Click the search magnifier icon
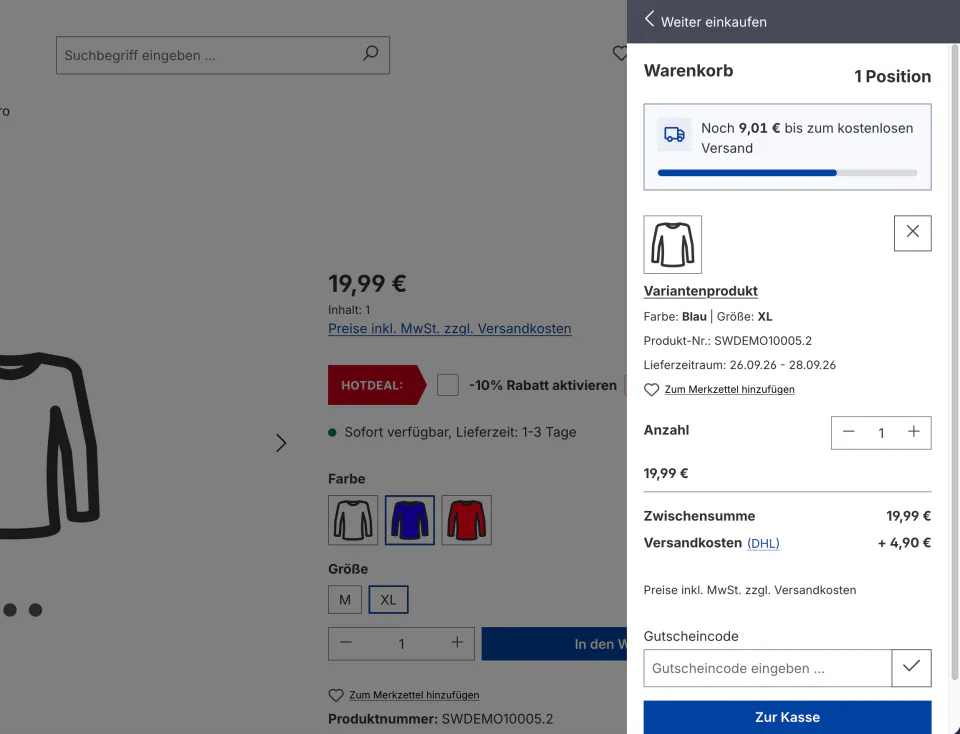Screen dimensions: 960x734 (370, 53)
